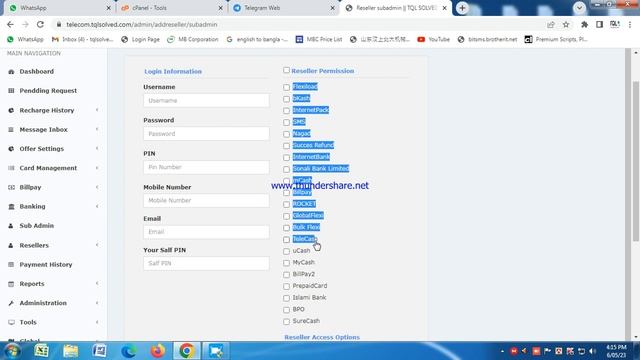Image resolution: width=640 pixels, height=360 pixels.
Task: Toggle the Reseller Permission select-all checkbox
Action: [287, 70]
